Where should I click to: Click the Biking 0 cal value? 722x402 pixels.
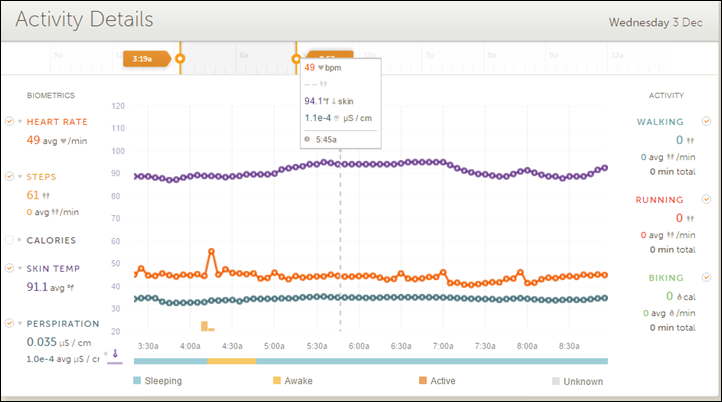tap(681, 296)
